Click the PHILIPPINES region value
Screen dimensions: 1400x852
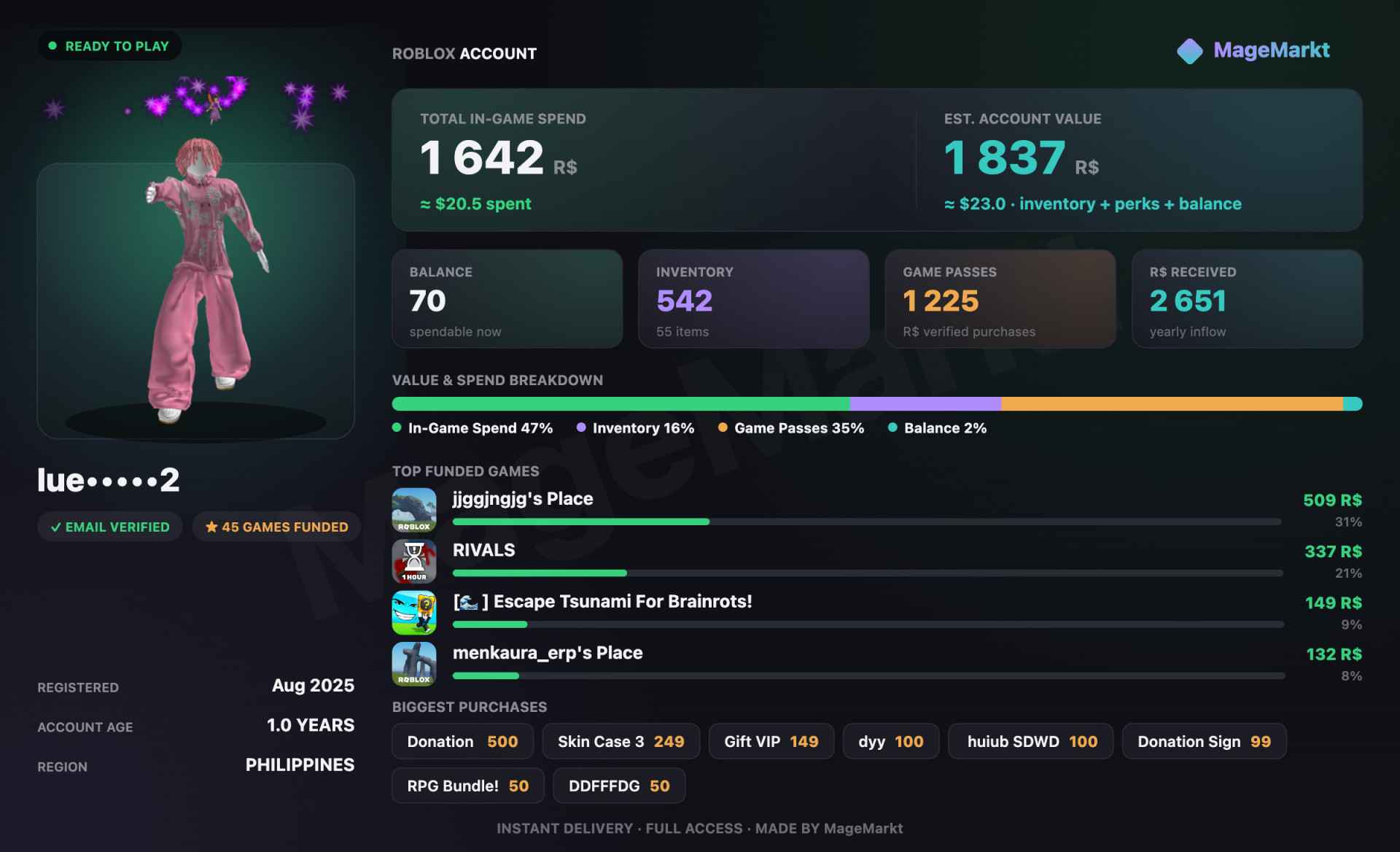click(300, 765)
